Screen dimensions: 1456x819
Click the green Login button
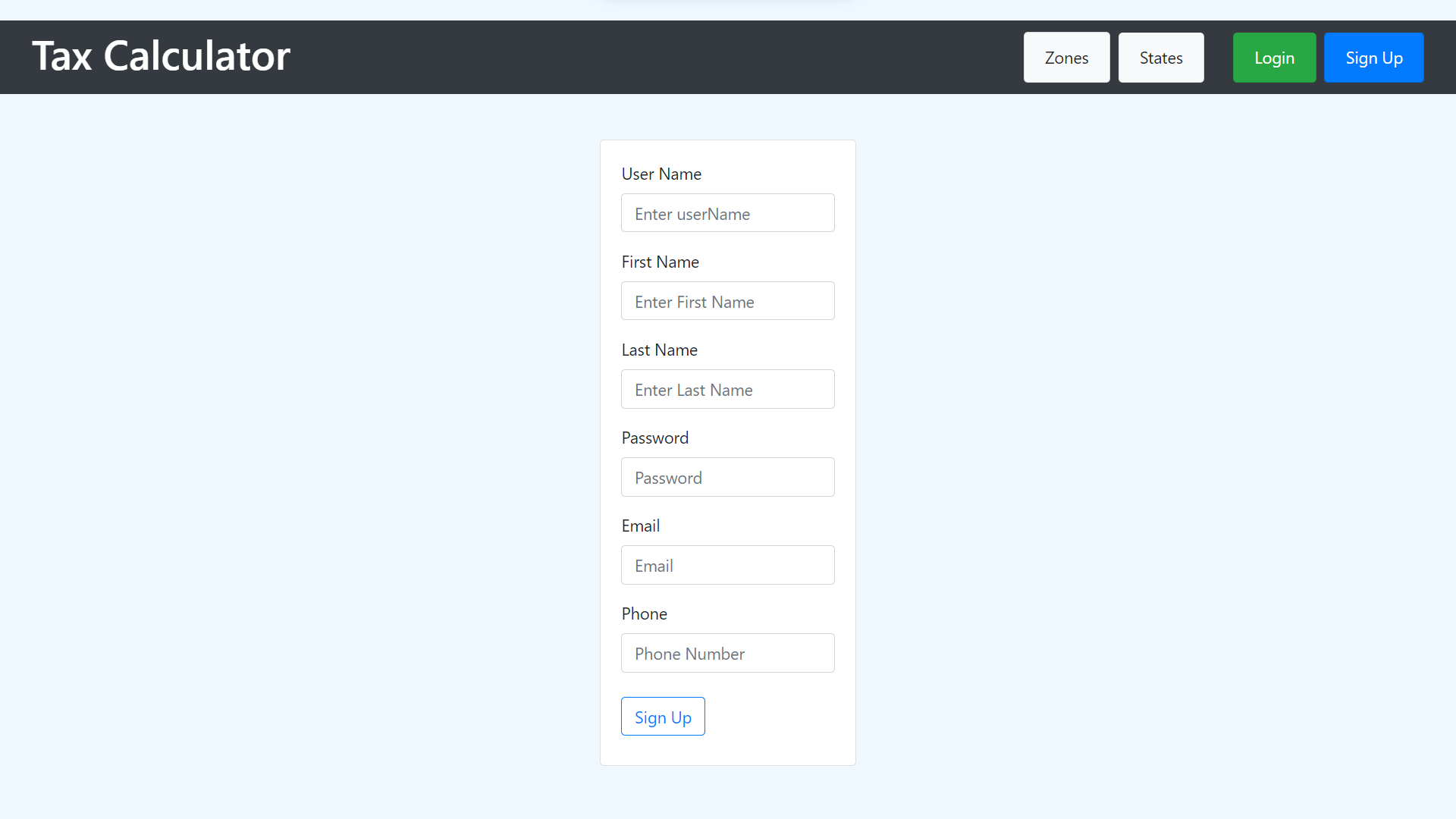click(x=1274, y=57)
